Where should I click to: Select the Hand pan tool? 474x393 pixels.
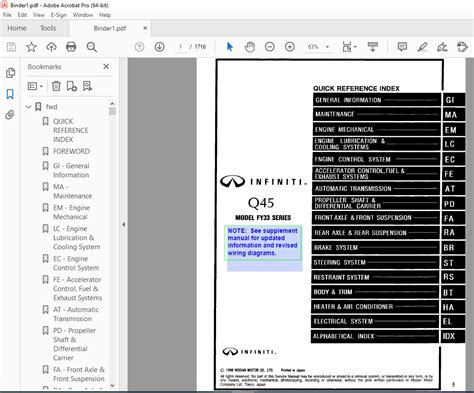click(x=250, y=47)
